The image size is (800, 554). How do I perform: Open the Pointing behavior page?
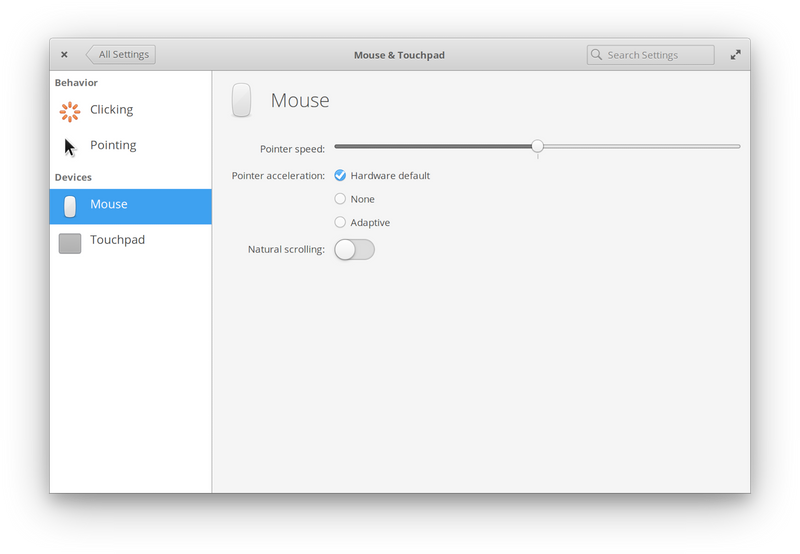tap(131, 146)
